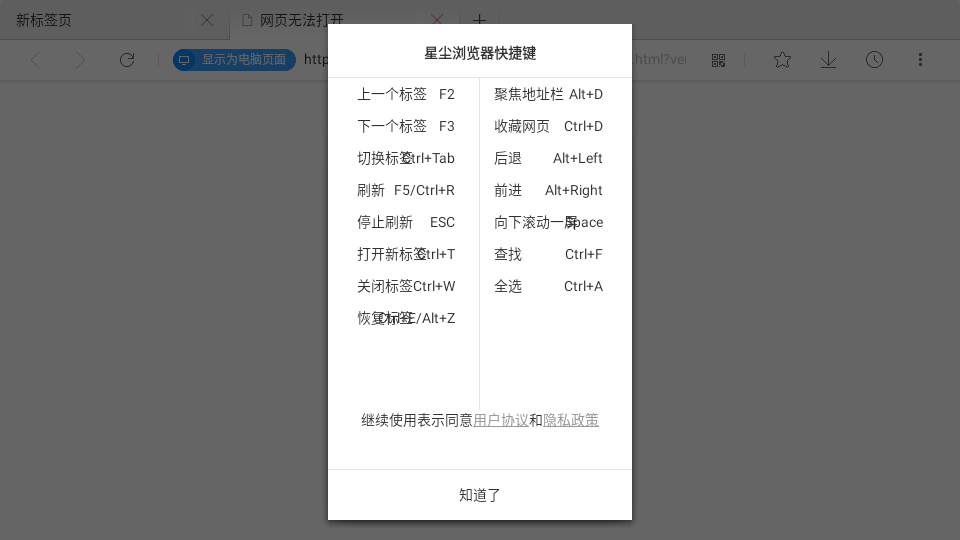Open the three-dot more menu
960x540 pixels.
pos(920,60)
